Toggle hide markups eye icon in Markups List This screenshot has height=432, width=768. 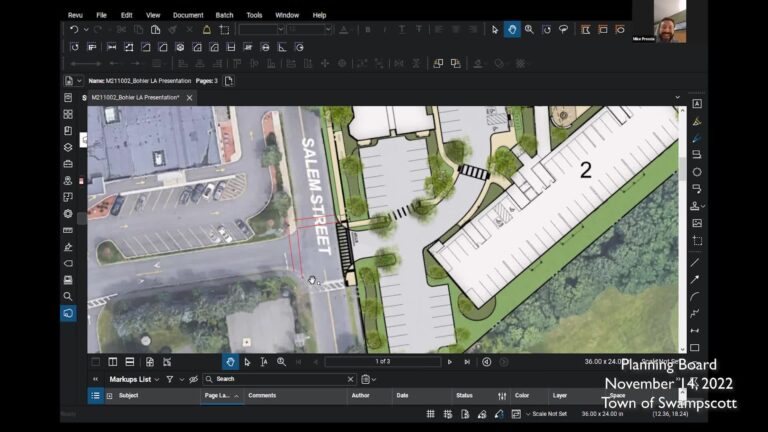click(193, 380)
